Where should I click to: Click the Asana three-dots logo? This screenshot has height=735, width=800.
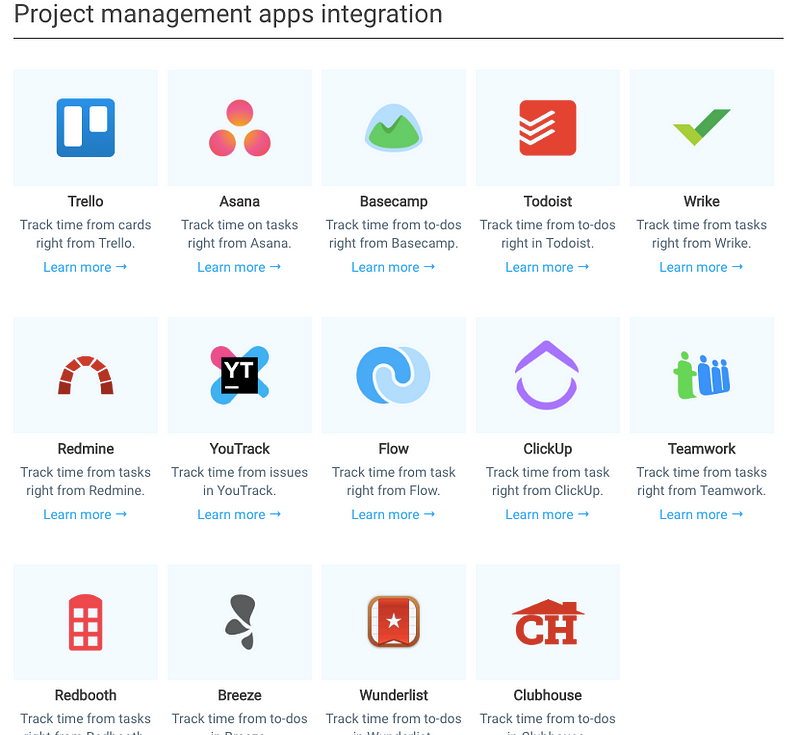tap(240, 128)
